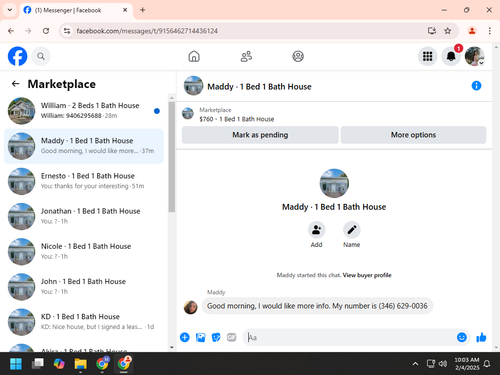The width and height of the screenshot is (500, 375).
Task: Click the browser Forward arrow
Action: [x=28, y=31]
